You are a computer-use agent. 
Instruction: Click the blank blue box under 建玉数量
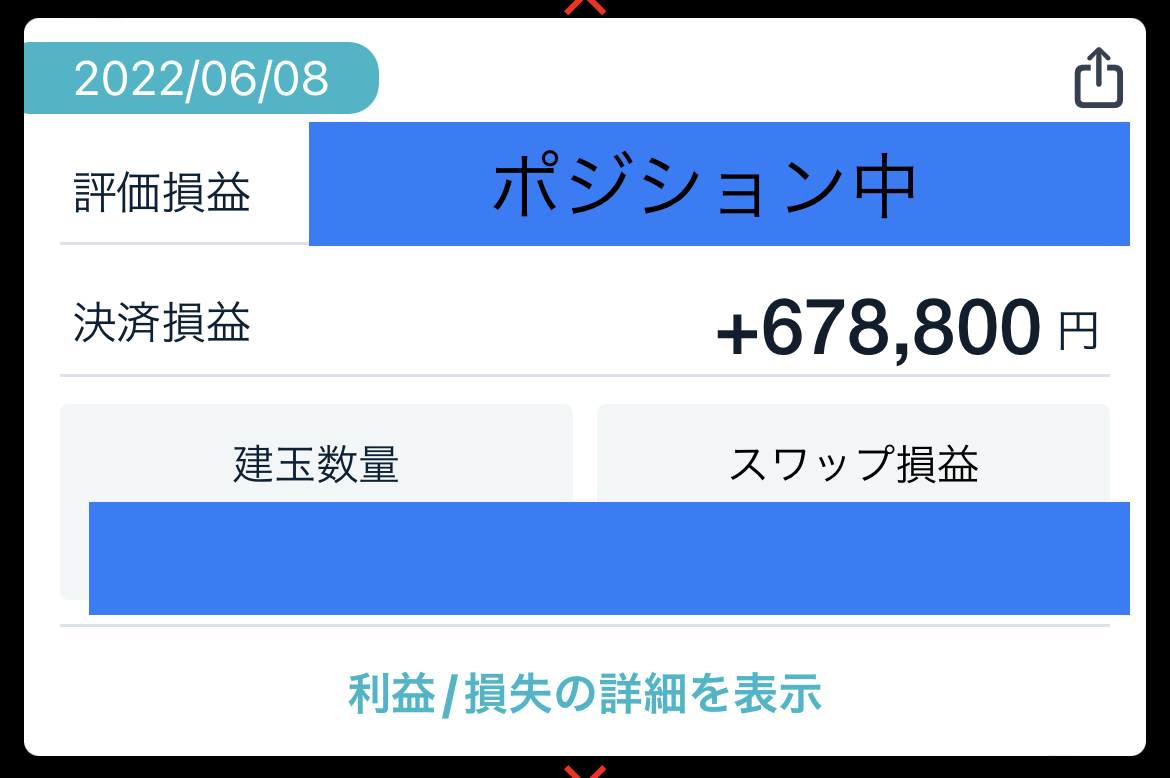[609, 558]
